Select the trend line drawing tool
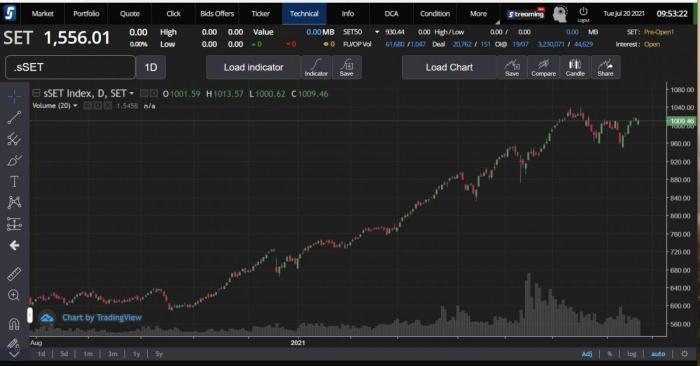 tap(14, 117)
